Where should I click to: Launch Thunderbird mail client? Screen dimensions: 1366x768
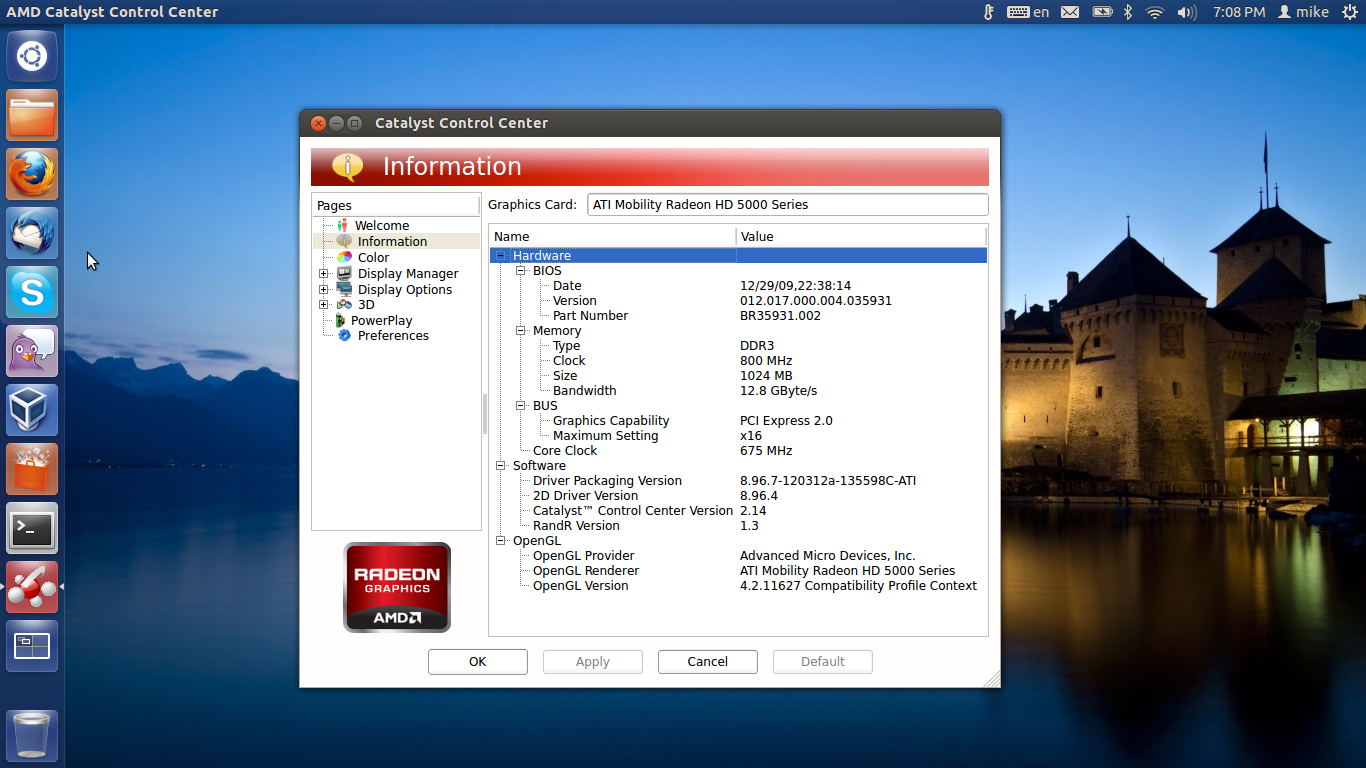32,233
